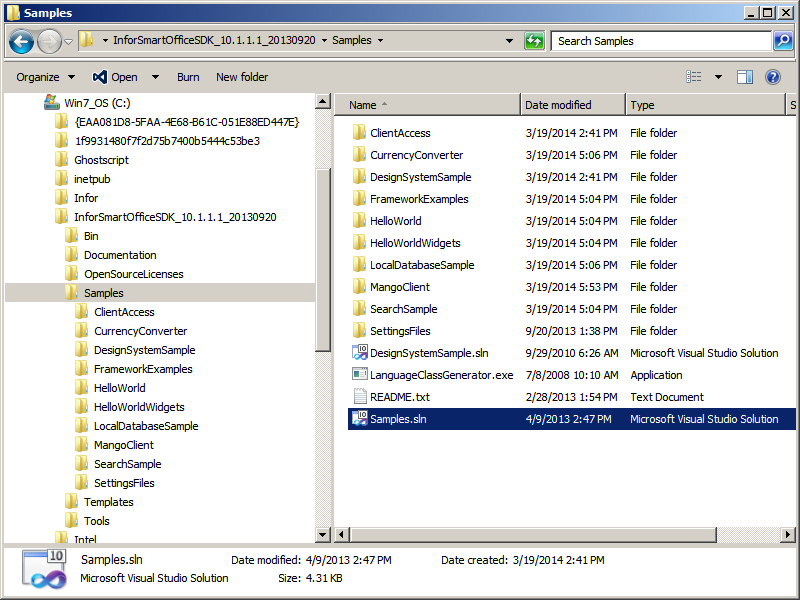The height and width of the screenshot is (600, 800).
Task: Select the README.txt file icon
Action: (360, 397)
